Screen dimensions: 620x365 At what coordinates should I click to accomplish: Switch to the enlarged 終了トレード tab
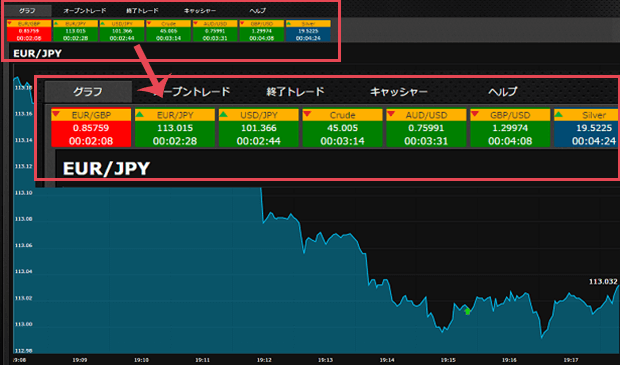295,92
